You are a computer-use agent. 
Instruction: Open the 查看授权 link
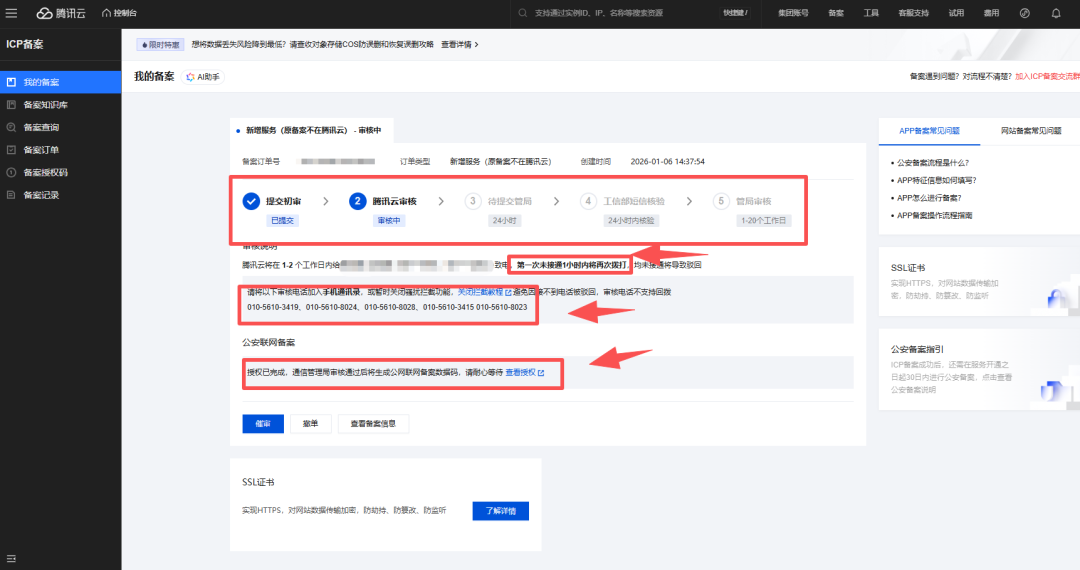(x=521, y=372)
